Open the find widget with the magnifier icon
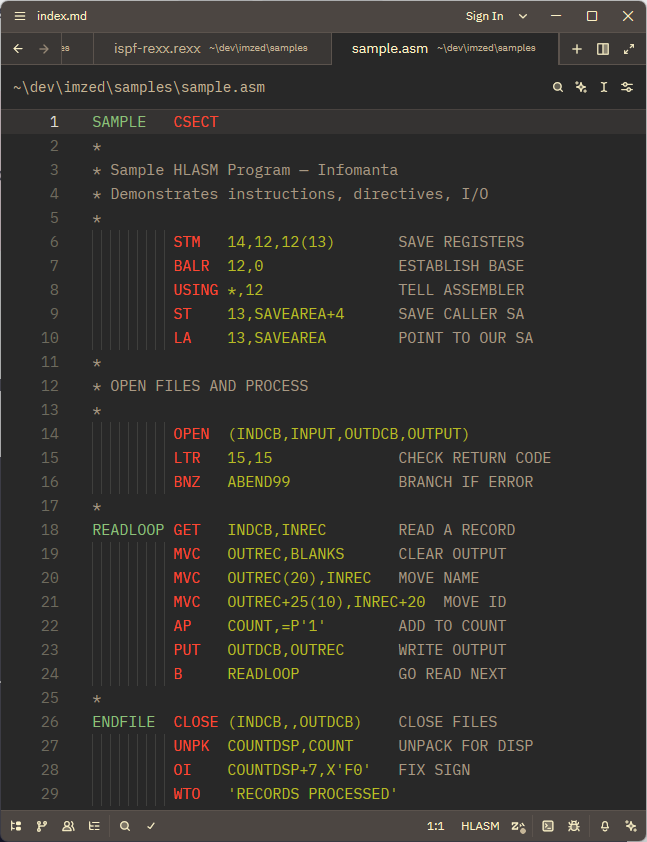This screenshot has width=647, height=842. 558,87
